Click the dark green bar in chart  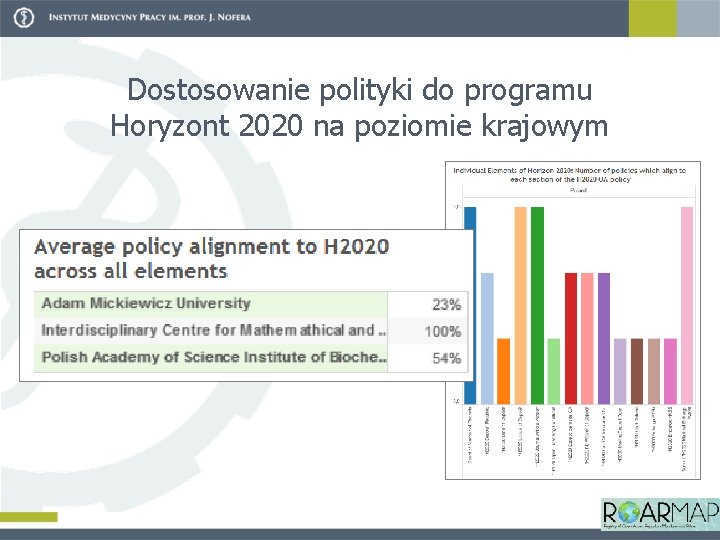[x=537, y=305]
